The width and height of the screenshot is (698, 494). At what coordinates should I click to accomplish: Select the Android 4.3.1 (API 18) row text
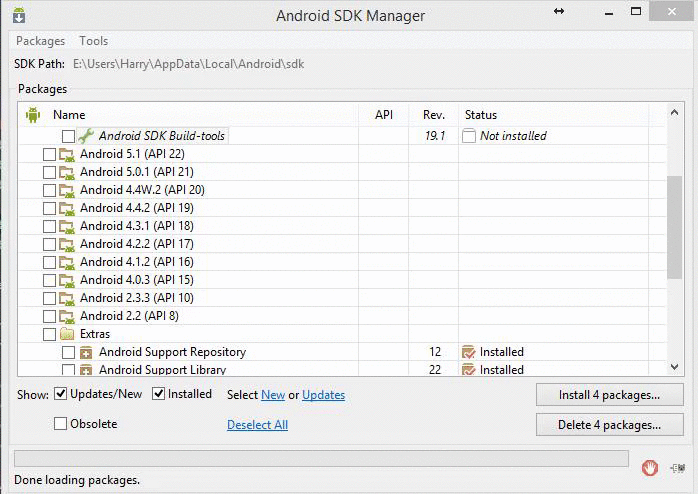click(137, 226)
